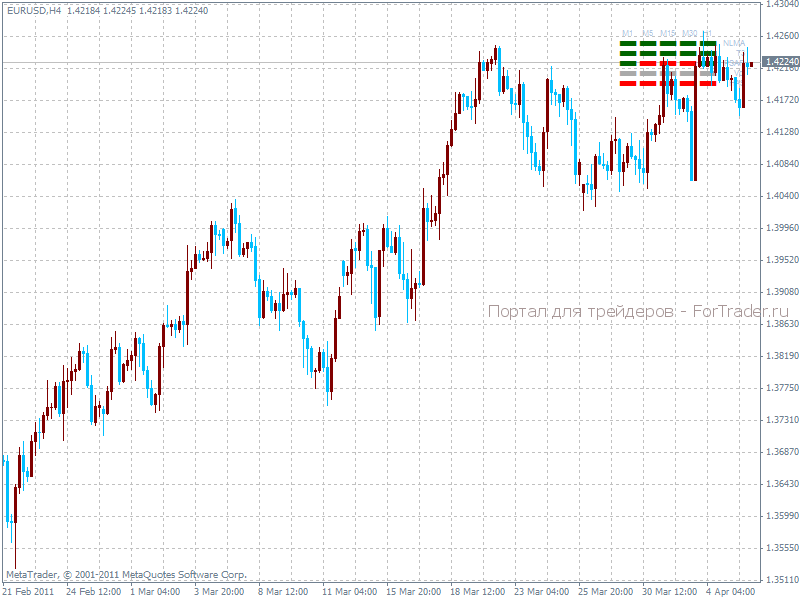The image size is (800, 600).
Task: Click the 15 Mar 20:00 time axis label
Action: pyautogui.click(x=411, y=591)
